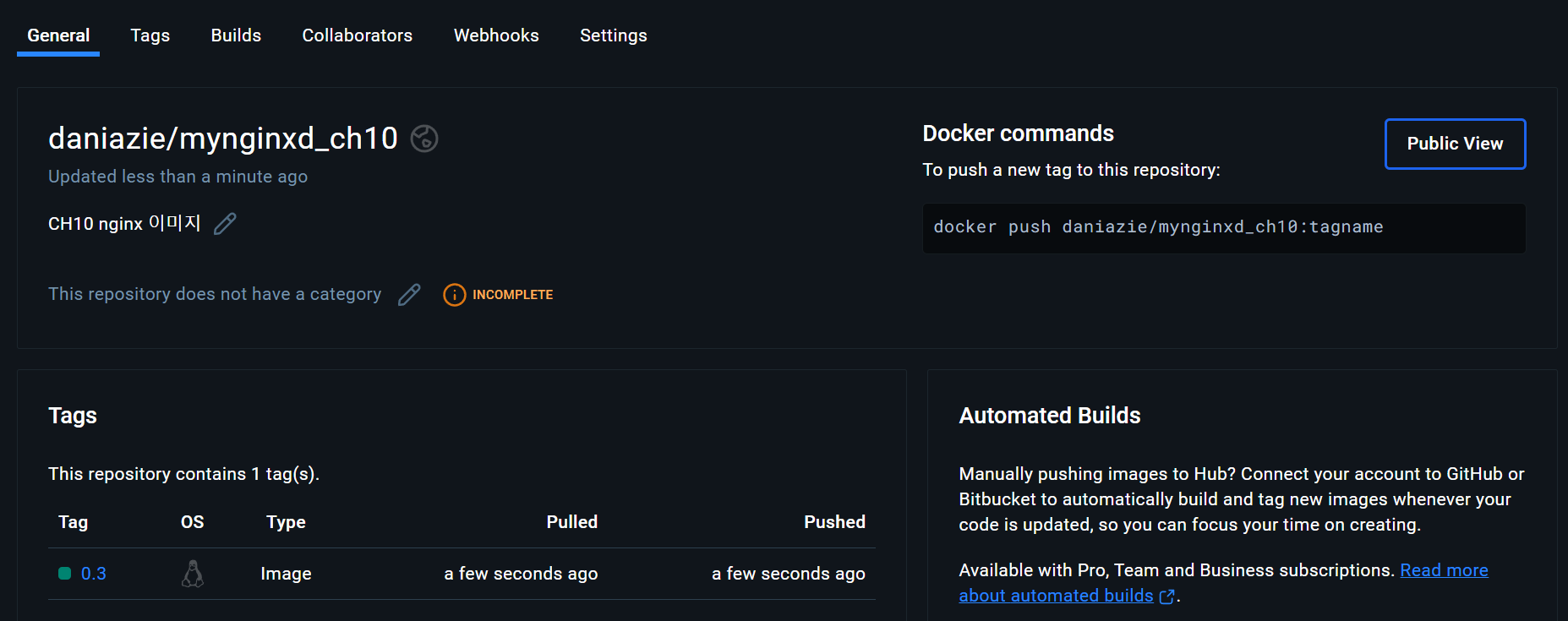Open the Builds tab

tap(236, 35)
